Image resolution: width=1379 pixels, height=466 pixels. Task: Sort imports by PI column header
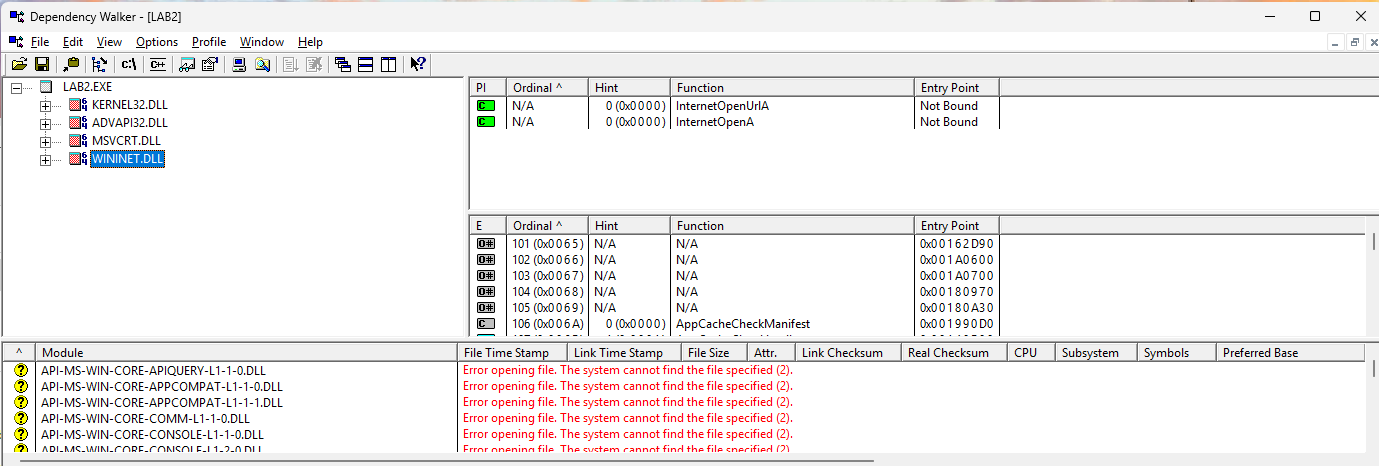tap(487, 87)
